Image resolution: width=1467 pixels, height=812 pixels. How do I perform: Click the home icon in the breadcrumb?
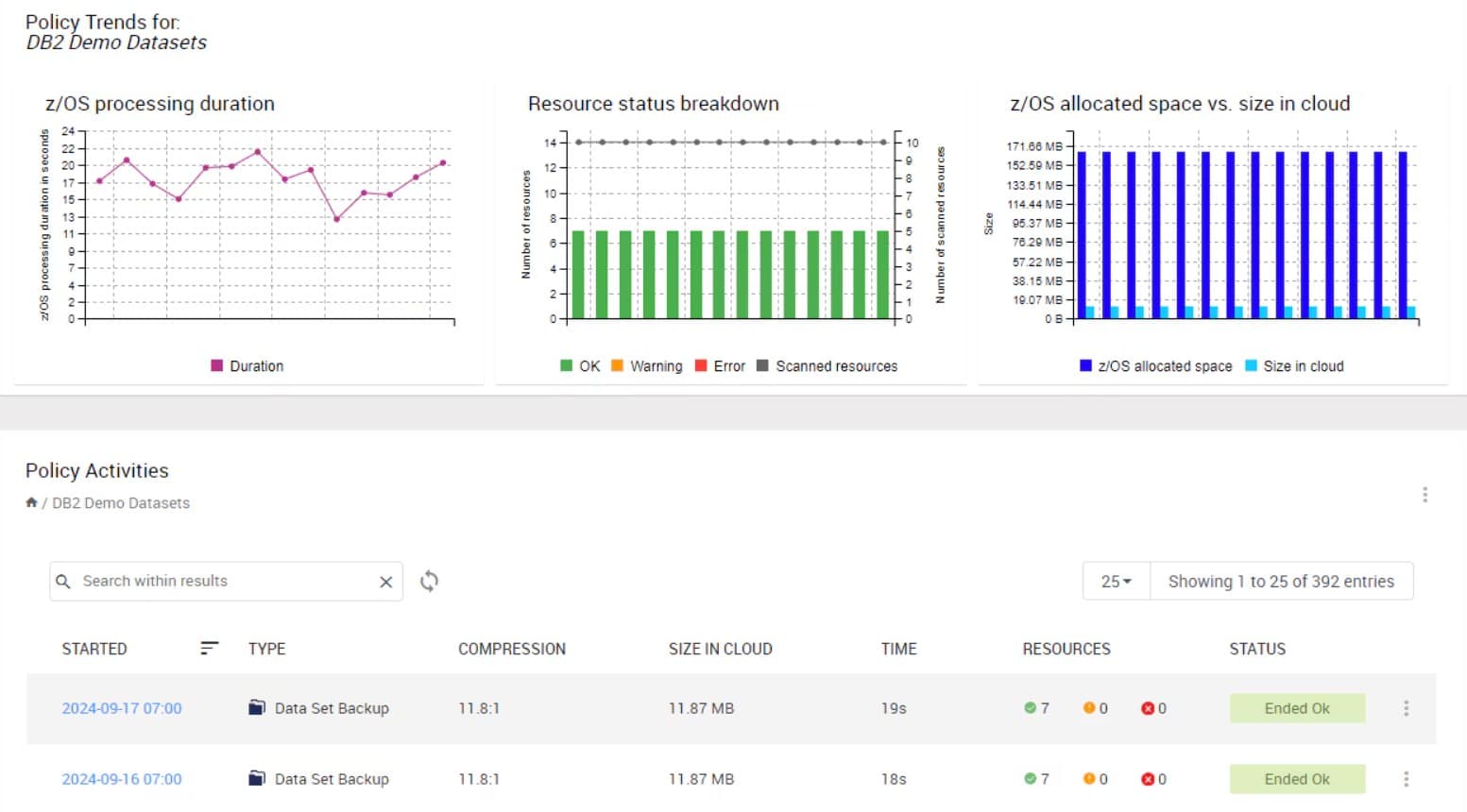pos(31,502)
